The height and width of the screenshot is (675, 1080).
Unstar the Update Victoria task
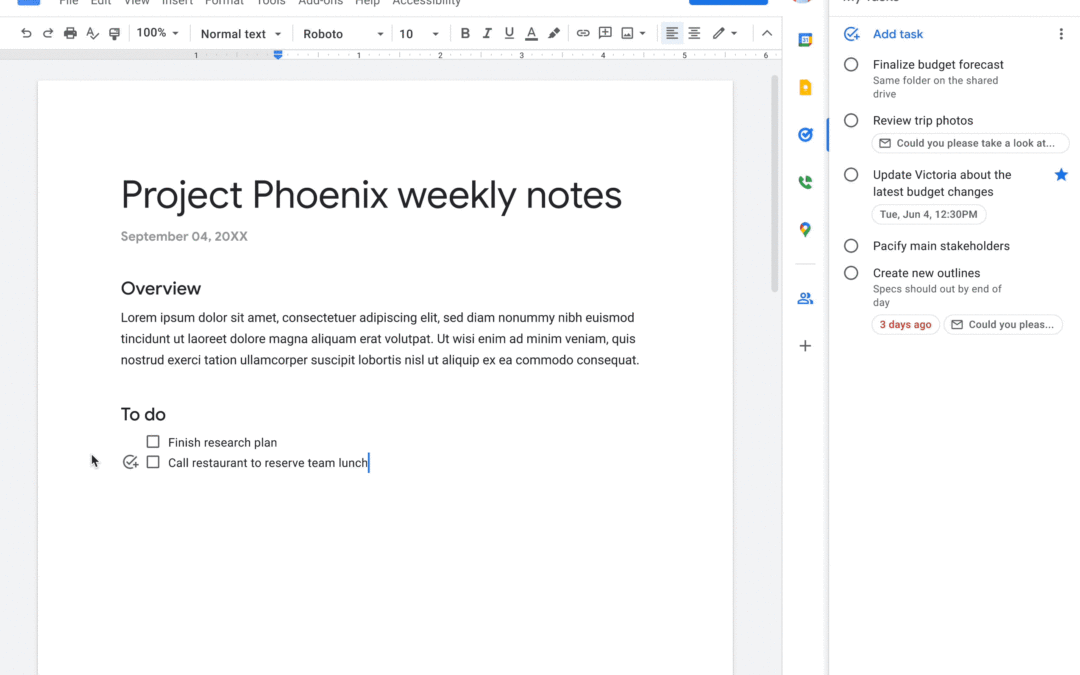coord(1061,175)
